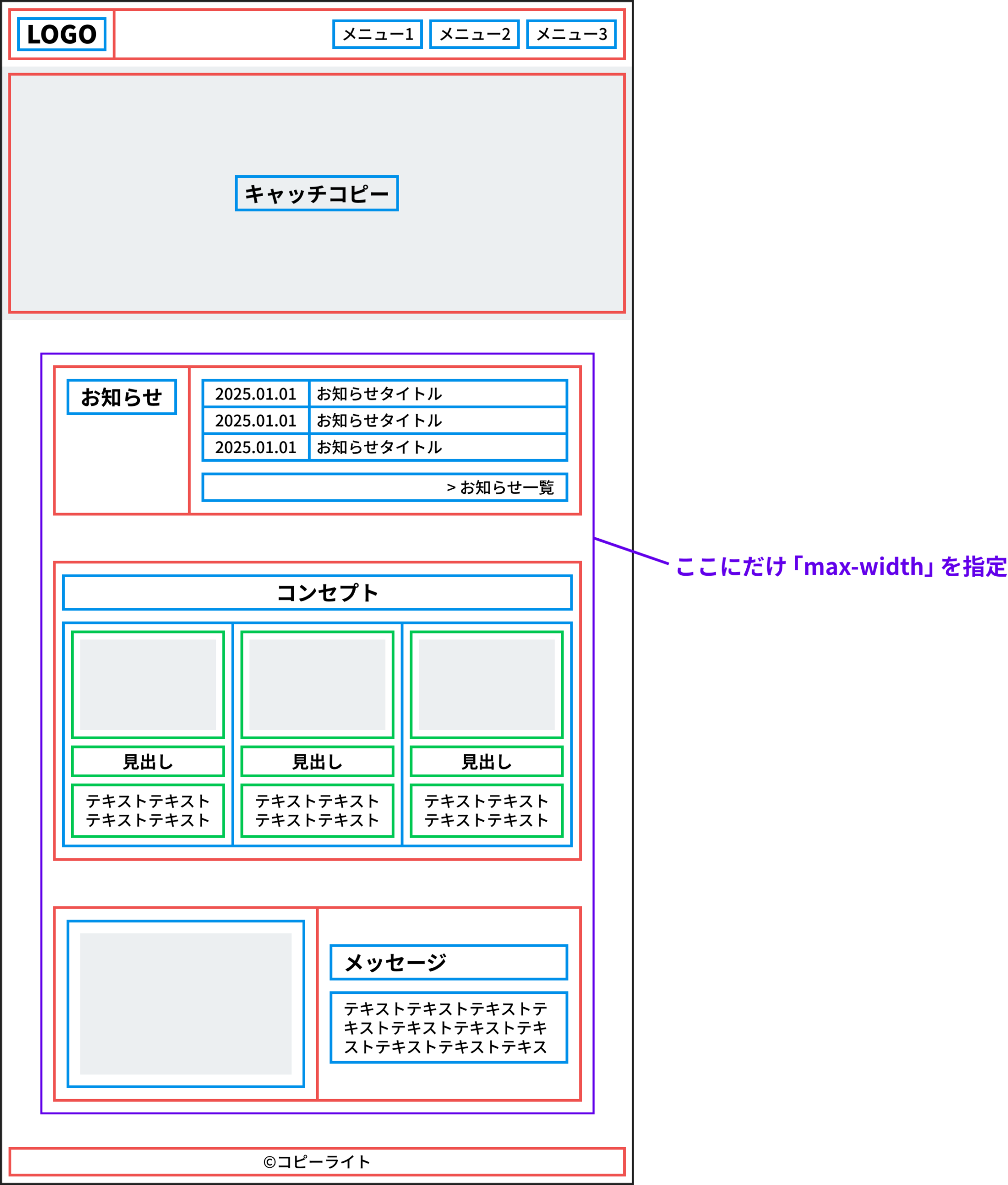The width and height of the screenshot is (1008, 1185).
Task: Select the middle concept card image
Action: pos(317,684)
